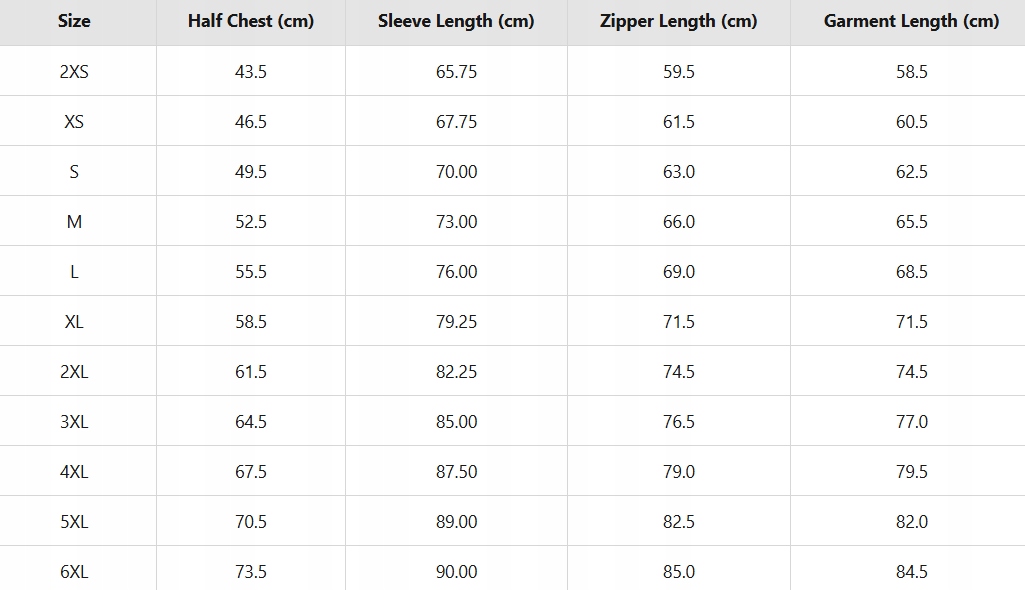Click the M size cell
1025x590 pixels.
74,222
